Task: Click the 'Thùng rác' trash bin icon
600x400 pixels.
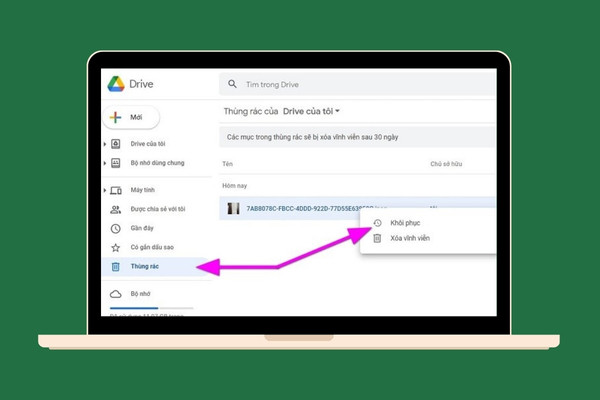Action: [x=116, y=267]
